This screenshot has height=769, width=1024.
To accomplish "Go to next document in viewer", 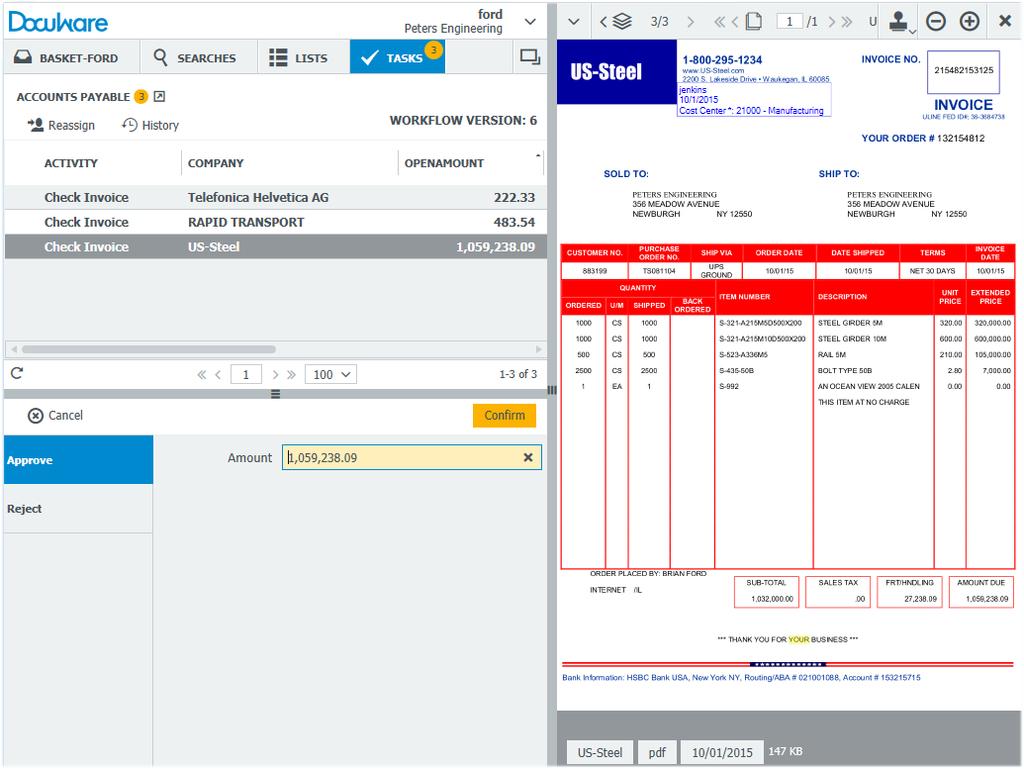I will pos(690,22).
